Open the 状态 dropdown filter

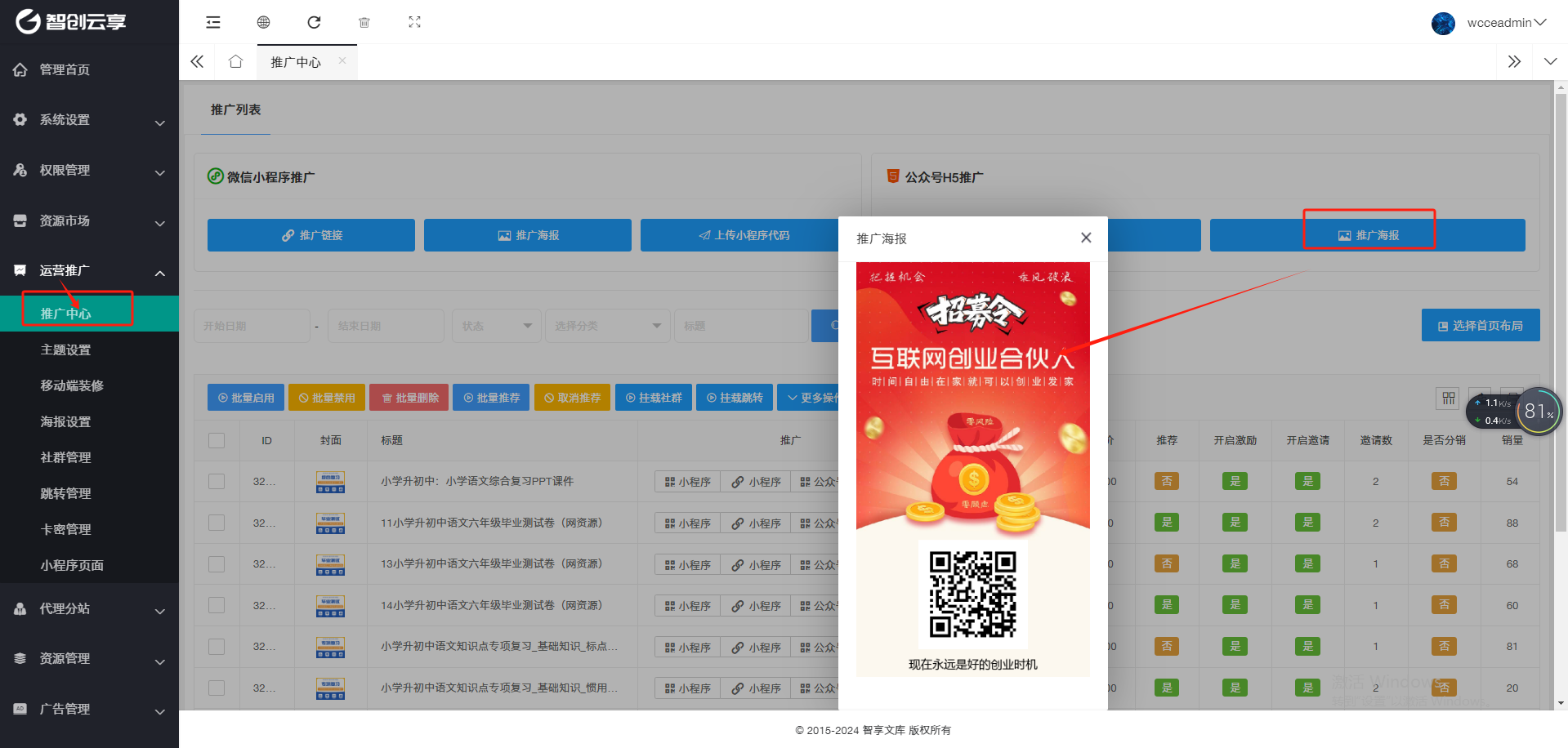point(497,326)
